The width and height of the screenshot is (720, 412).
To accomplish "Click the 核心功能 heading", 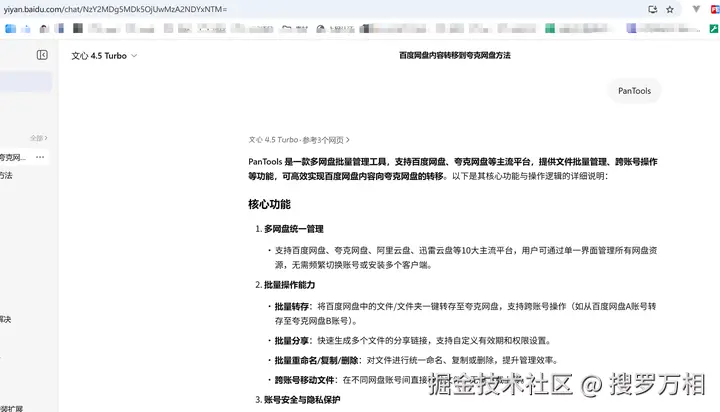I will [269, 204].
